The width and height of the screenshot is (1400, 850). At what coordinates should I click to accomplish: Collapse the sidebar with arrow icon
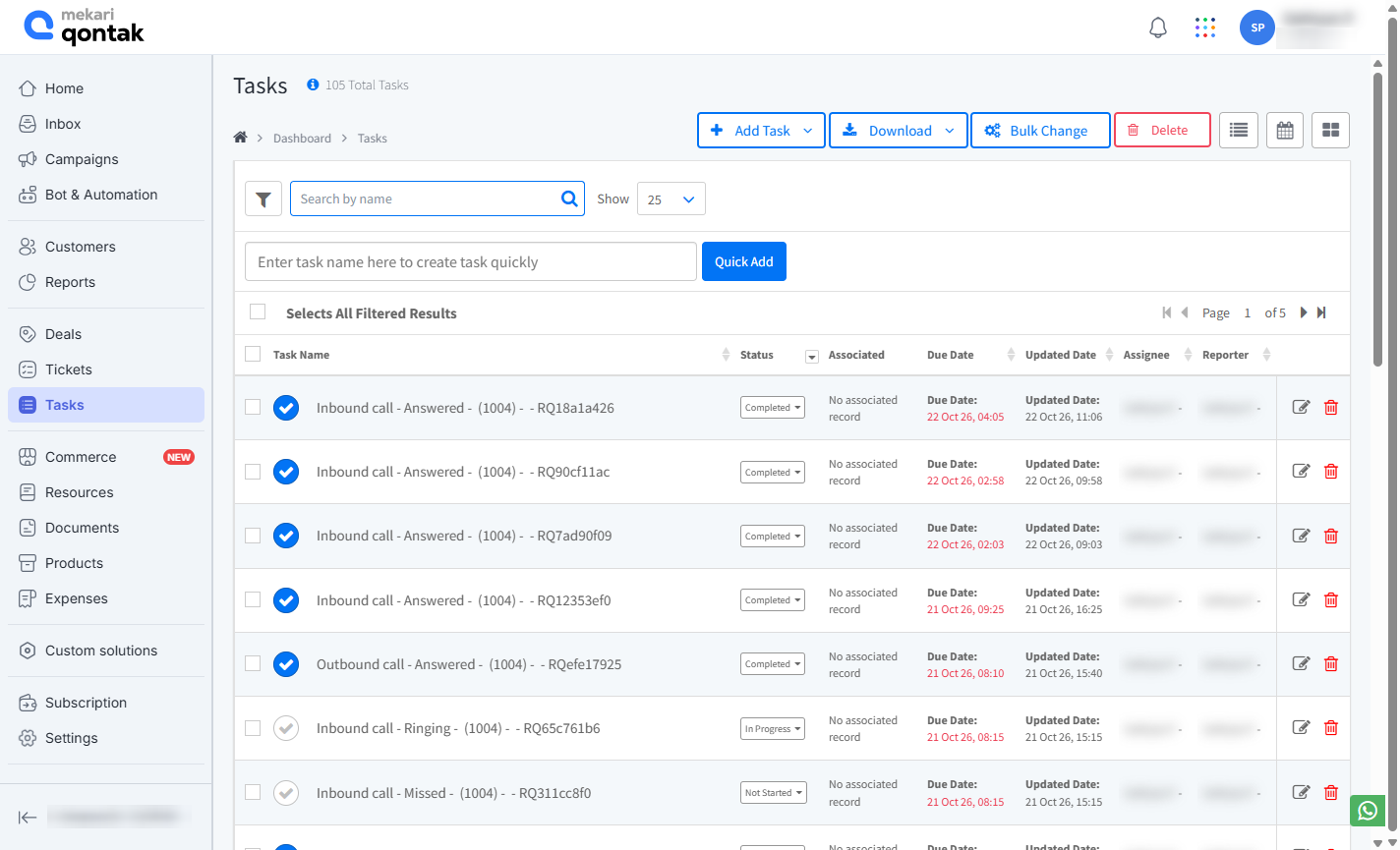coord(28,817)
